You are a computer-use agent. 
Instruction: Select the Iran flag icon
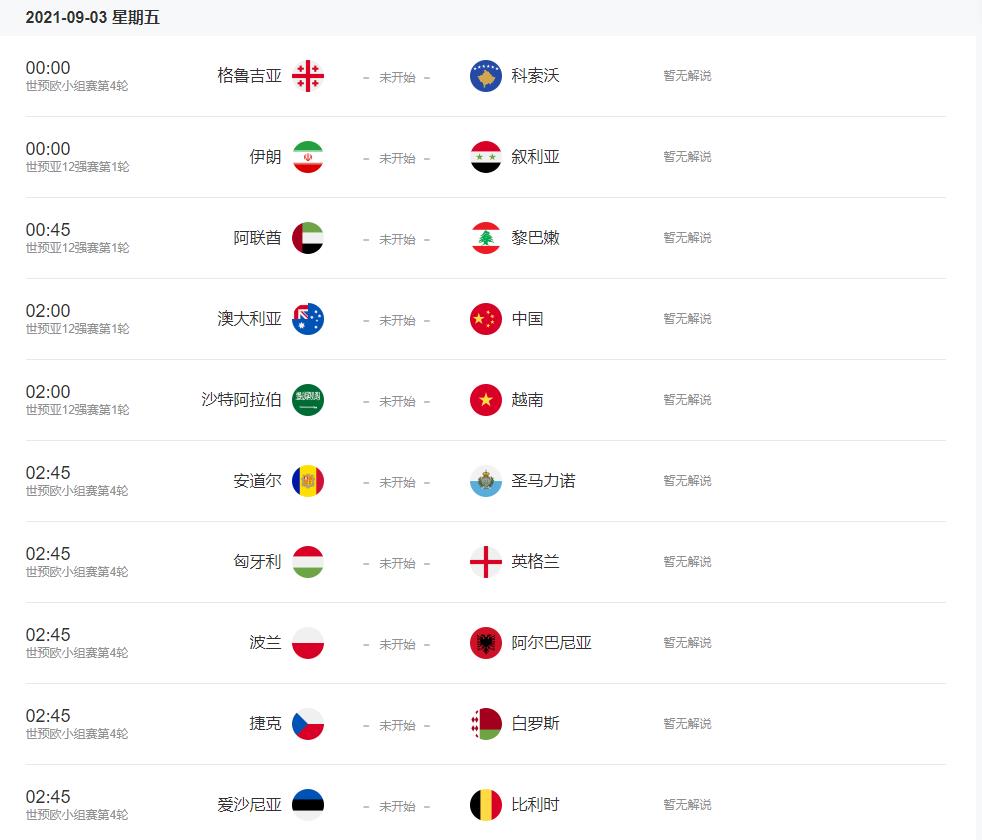tap(307, 157)
